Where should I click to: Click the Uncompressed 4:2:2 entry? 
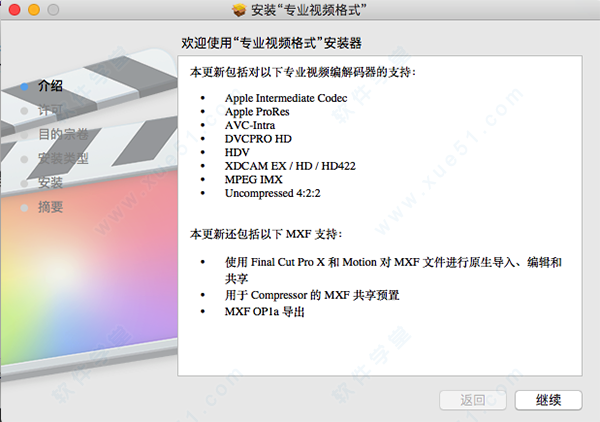tap(272, 193)
